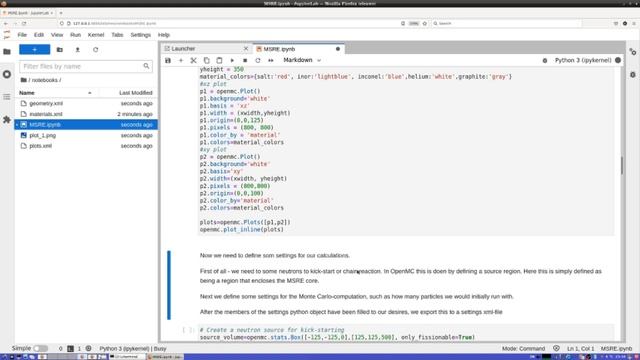Select geometry.xml in the file list
640x360 pixels.
[86, 103]
